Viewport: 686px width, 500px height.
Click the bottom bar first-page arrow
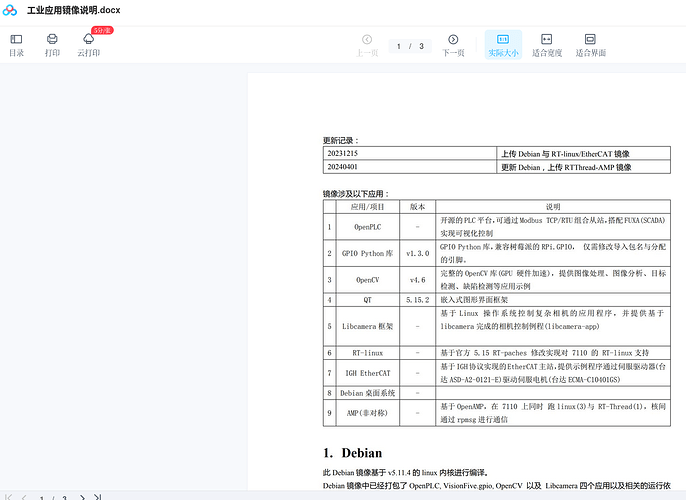point(8,497)
